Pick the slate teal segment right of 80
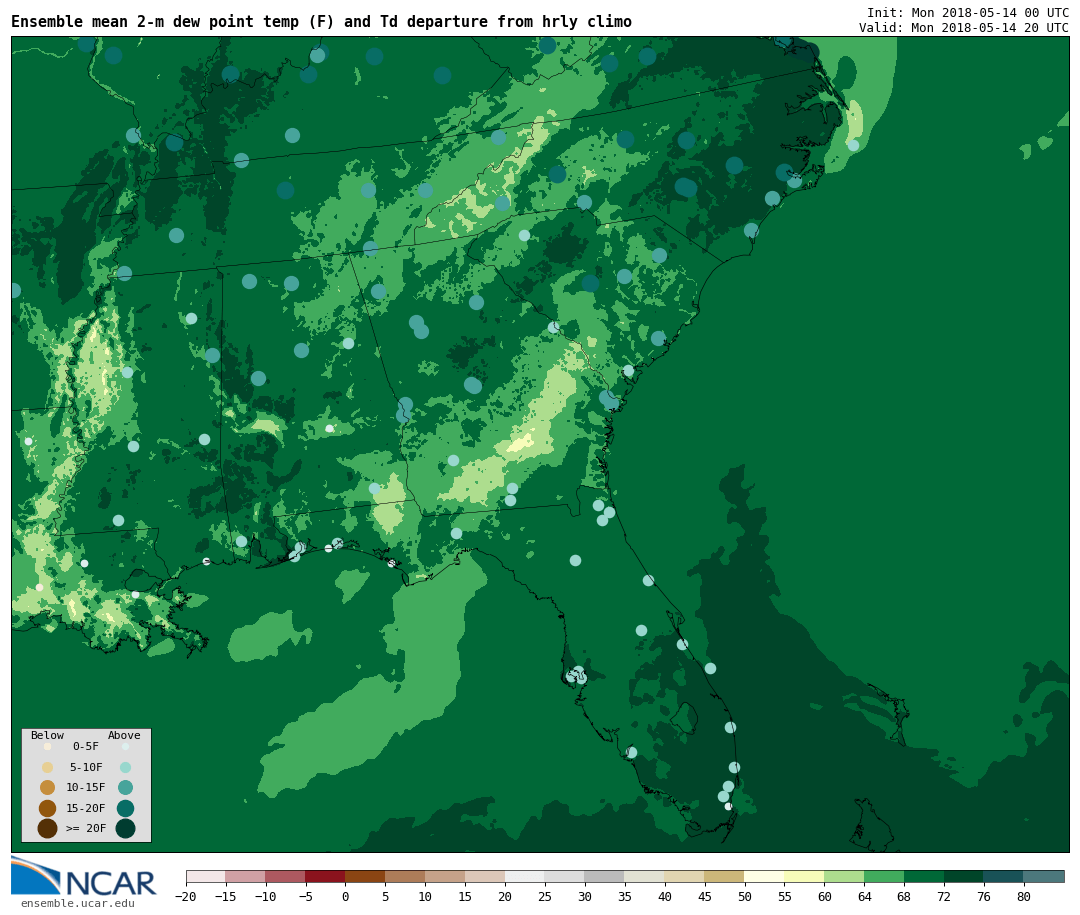Viewport: 1080px width, 915px height. (x=1044, y=876)
